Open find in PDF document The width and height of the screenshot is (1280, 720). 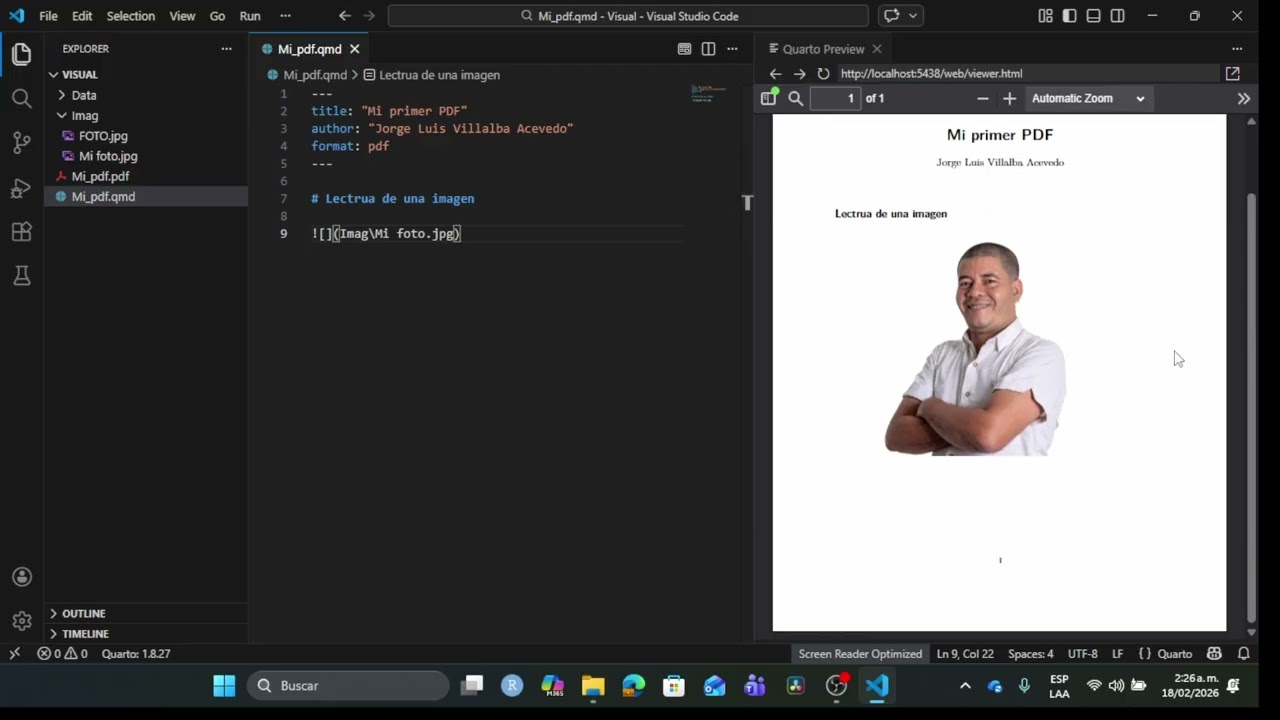pos(796,98)
